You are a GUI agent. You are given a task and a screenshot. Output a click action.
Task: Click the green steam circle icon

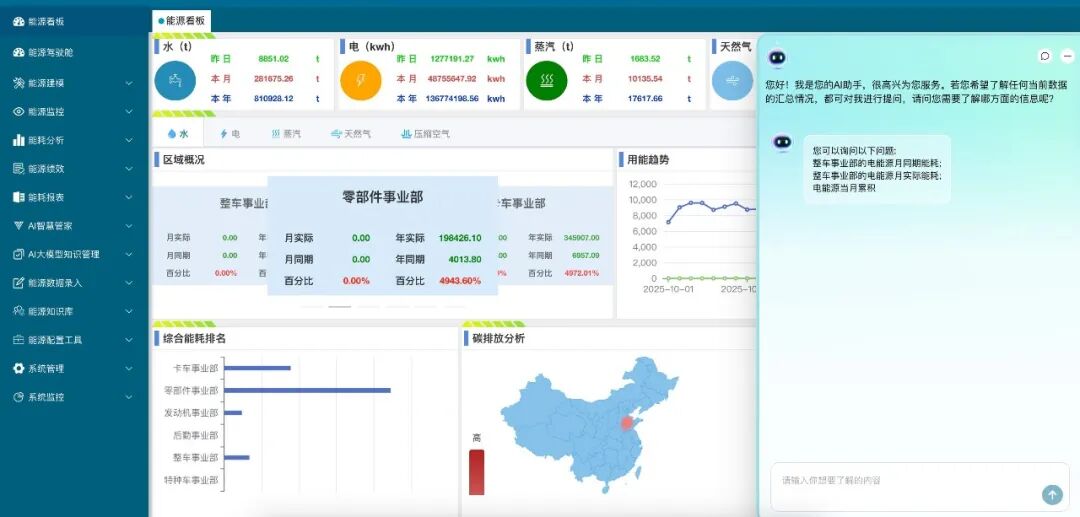(x=547, y=81)
